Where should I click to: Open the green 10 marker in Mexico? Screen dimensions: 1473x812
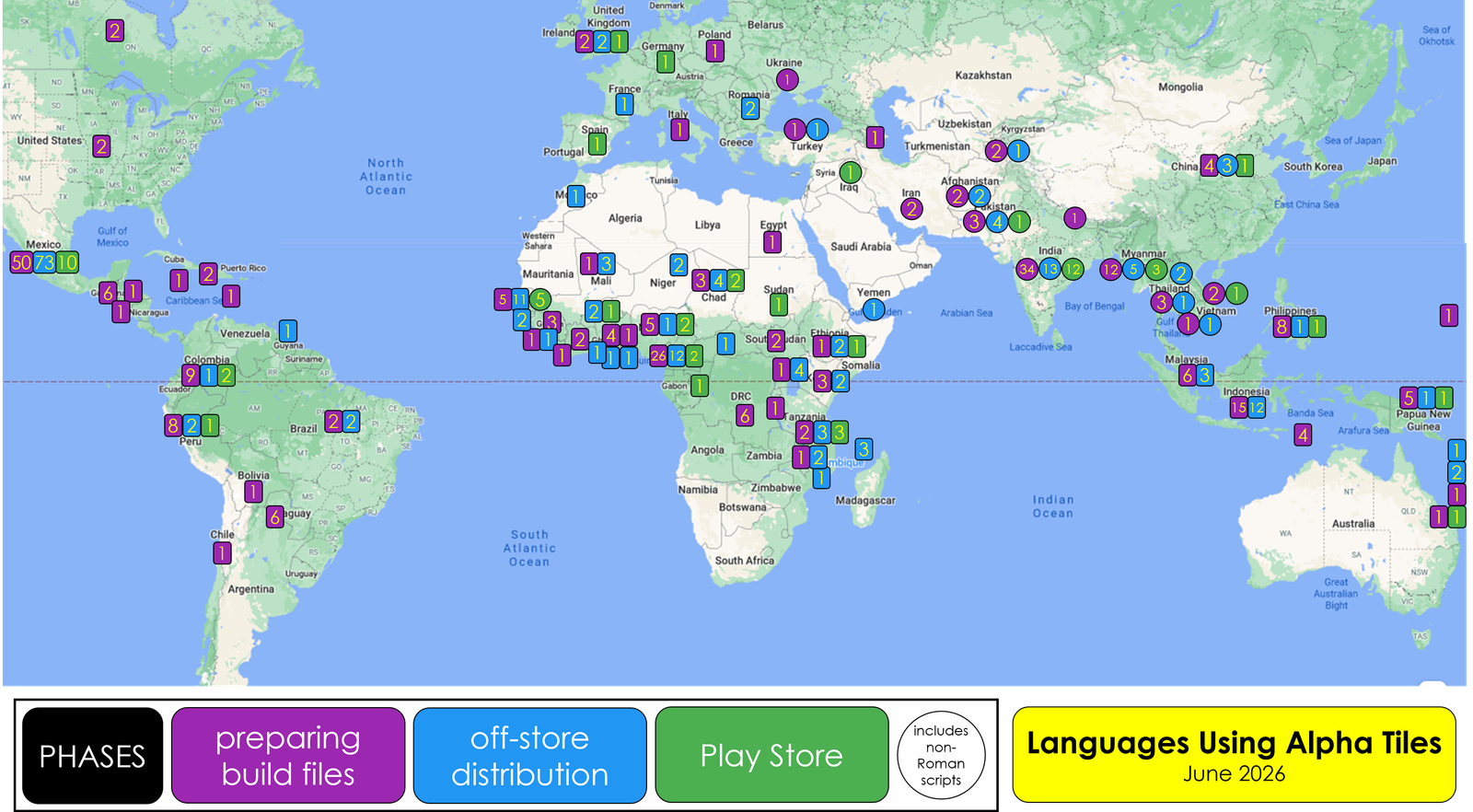tap(67, 262)
